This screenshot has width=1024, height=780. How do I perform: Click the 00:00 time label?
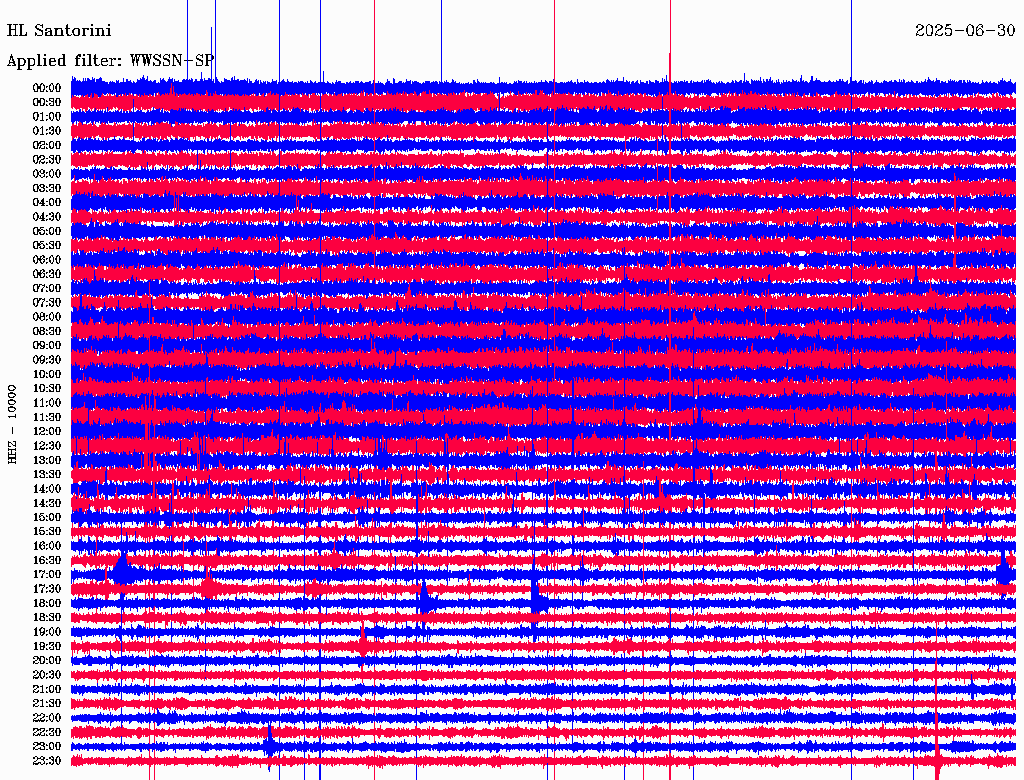pos(47,88)
